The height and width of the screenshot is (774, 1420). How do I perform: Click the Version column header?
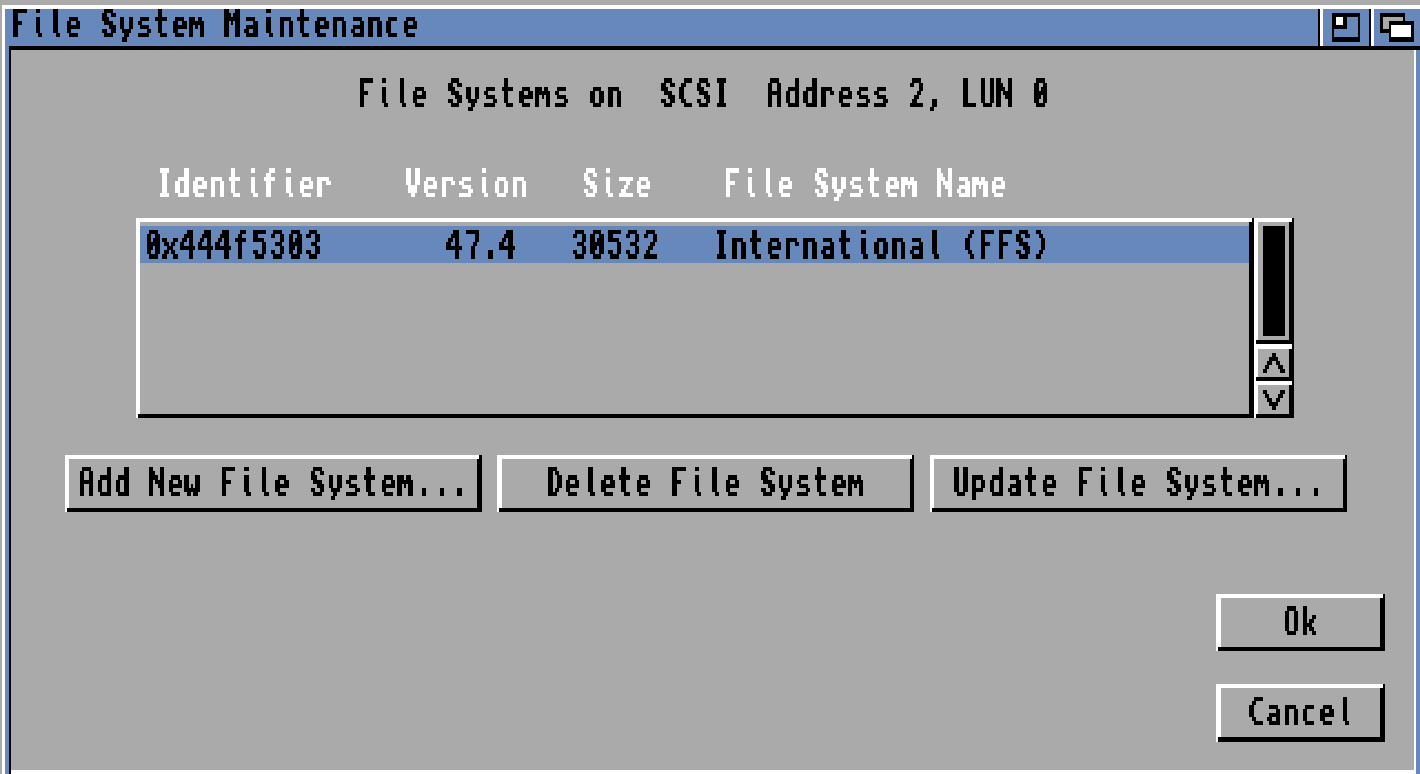[x=465, y=185]
